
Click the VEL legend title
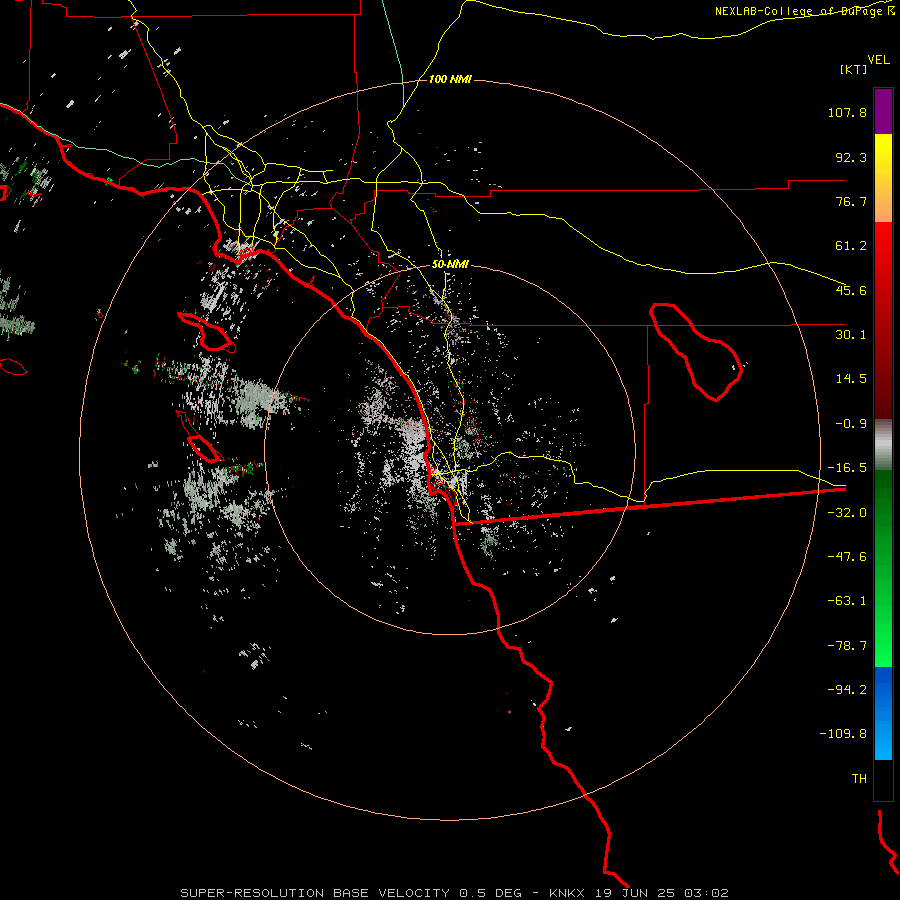[878, 60]
